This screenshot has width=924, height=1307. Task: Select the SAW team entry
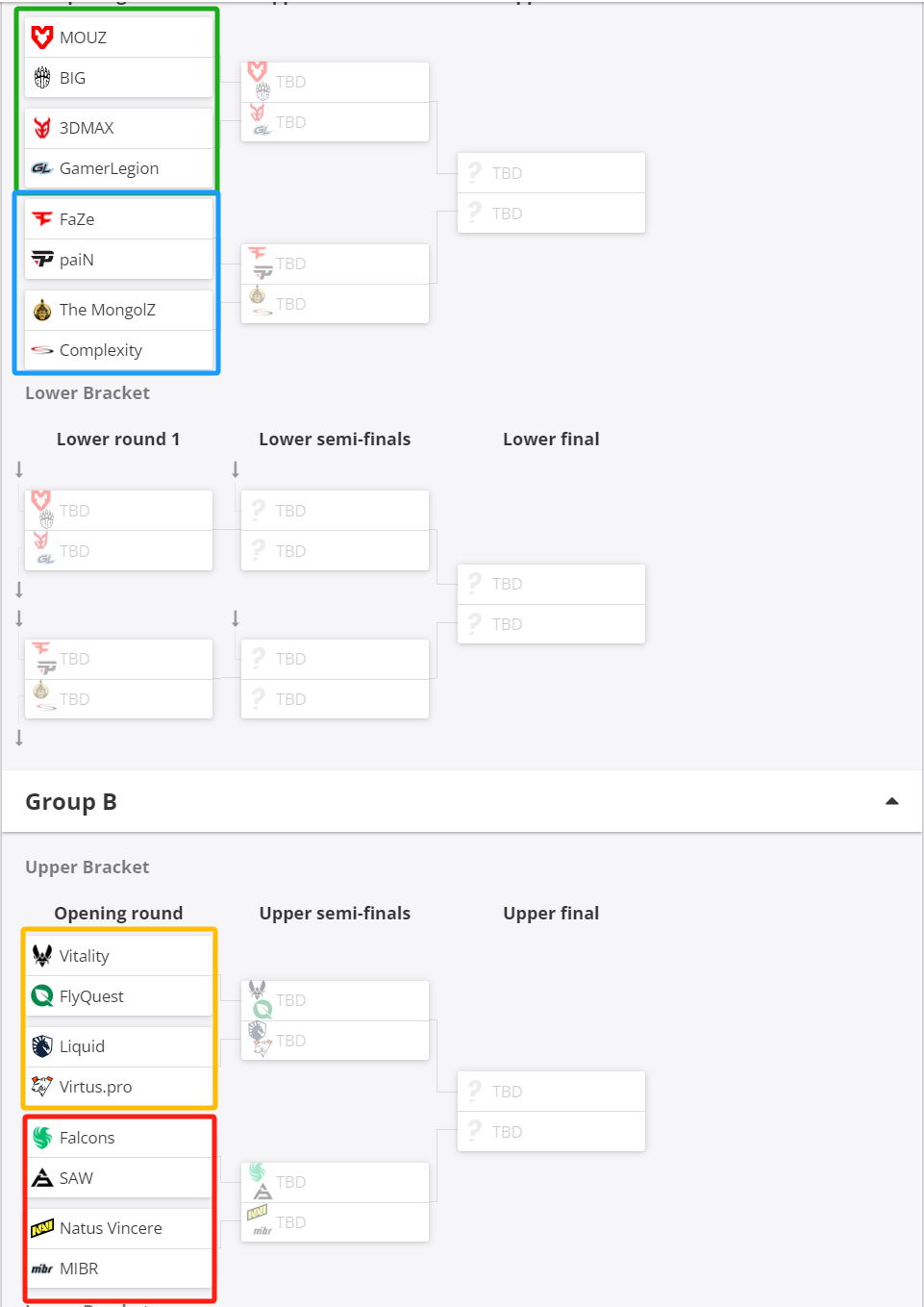click(x=118, y=1178)
